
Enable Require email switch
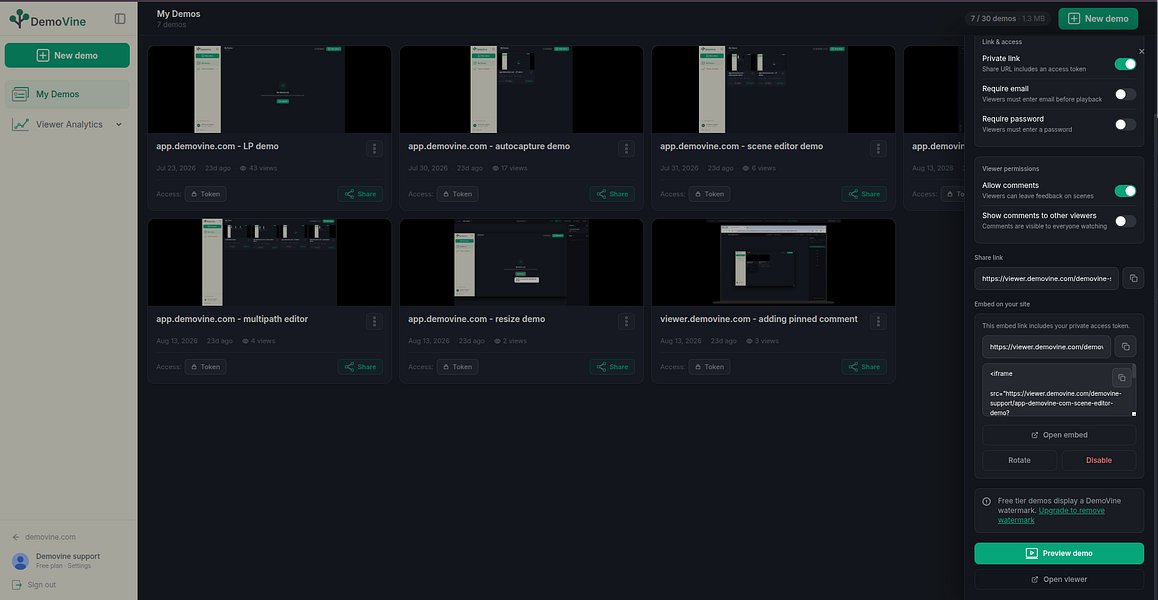pyautogui.click(x=1126, y=94)
